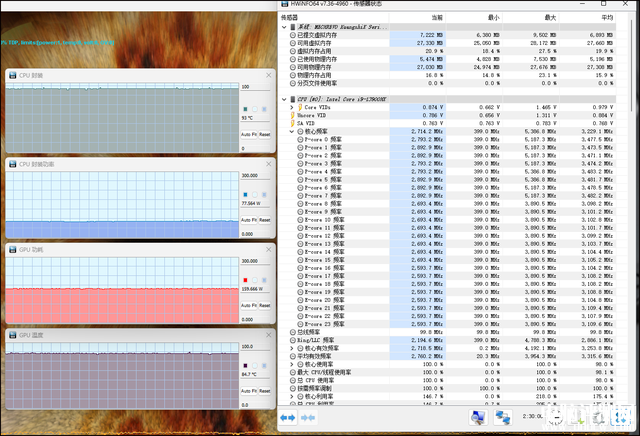This screenshot has height=436, width=640.
Task: Select the 可用物理内存 row
Action: 447,67
